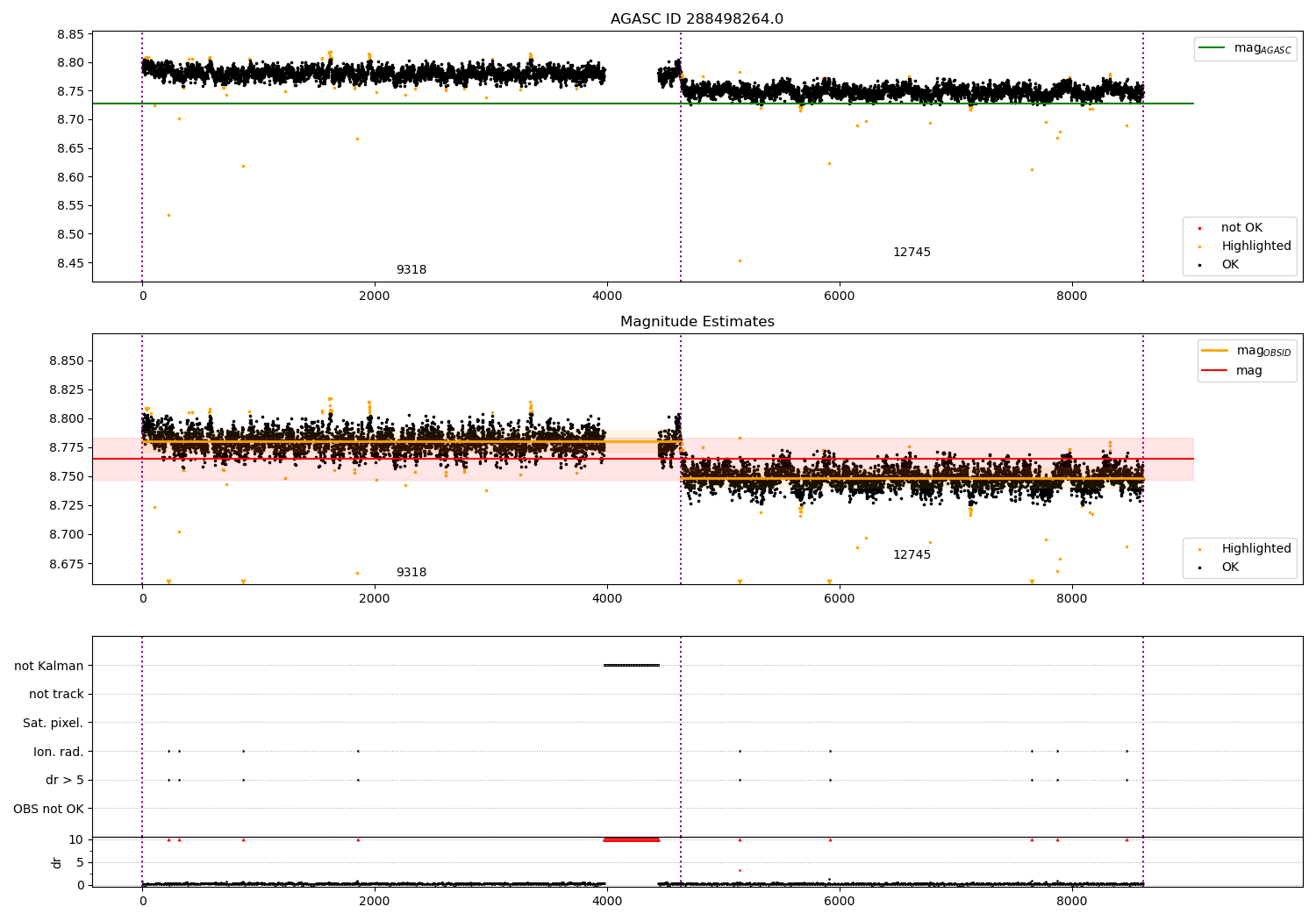Click x-axis tick '4000' under Magnitude Estimates plot
The width and height of the screenshot is (1316, 921).
607,598
